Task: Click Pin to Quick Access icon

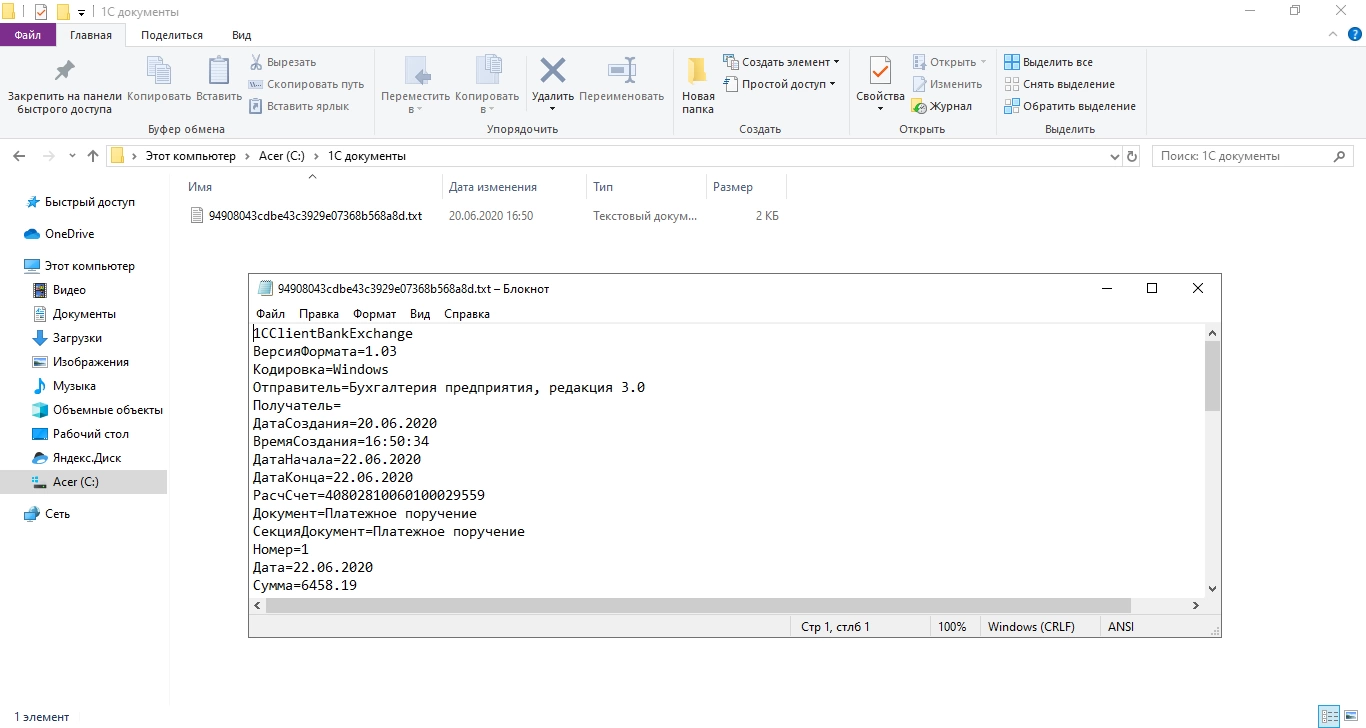Action: click(64, 72)
